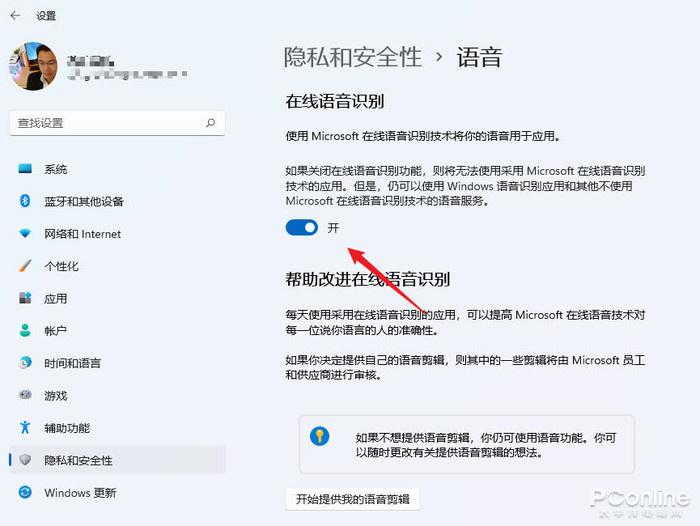Select the shield icon for 隐私和安全性

click(x=25, y=459)
